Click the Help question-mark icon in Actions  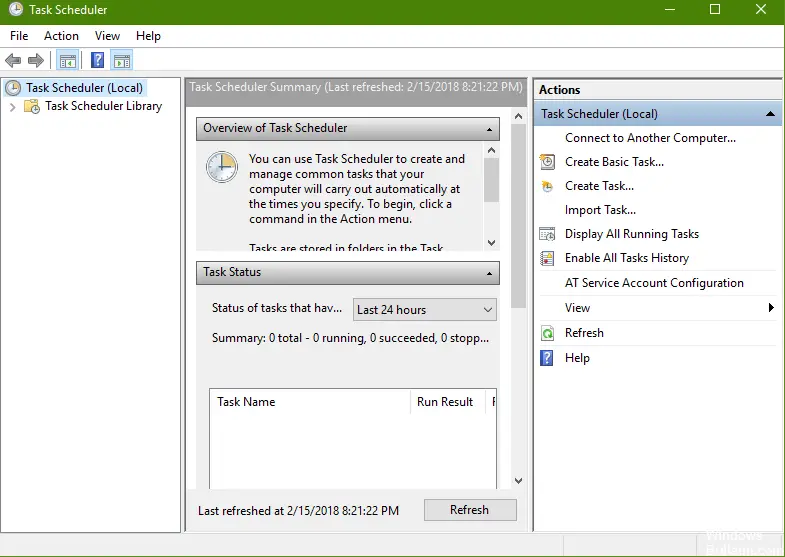(x=547, y=358)
